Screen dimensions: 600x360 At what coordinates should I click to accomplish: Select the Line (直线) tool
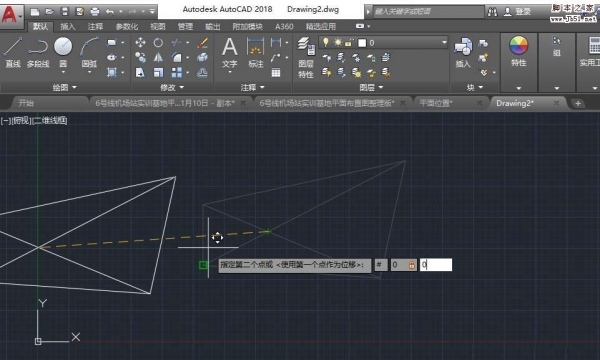click(13, 52)
